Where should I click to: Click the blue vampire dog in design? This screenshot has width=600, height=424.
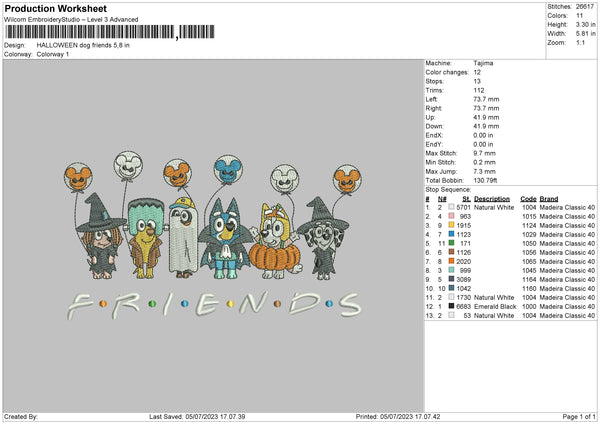click(x=225, y=238)
